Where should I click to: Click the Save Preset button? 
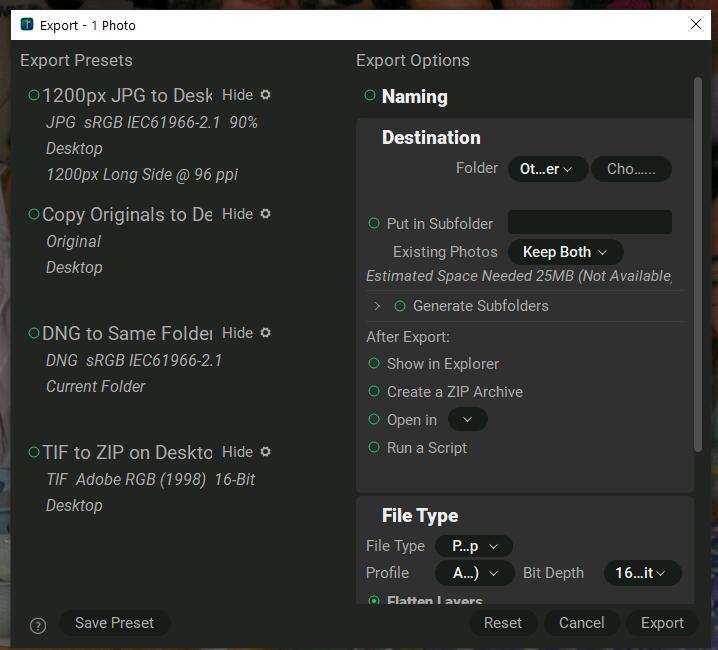click(x=114, y=623)
